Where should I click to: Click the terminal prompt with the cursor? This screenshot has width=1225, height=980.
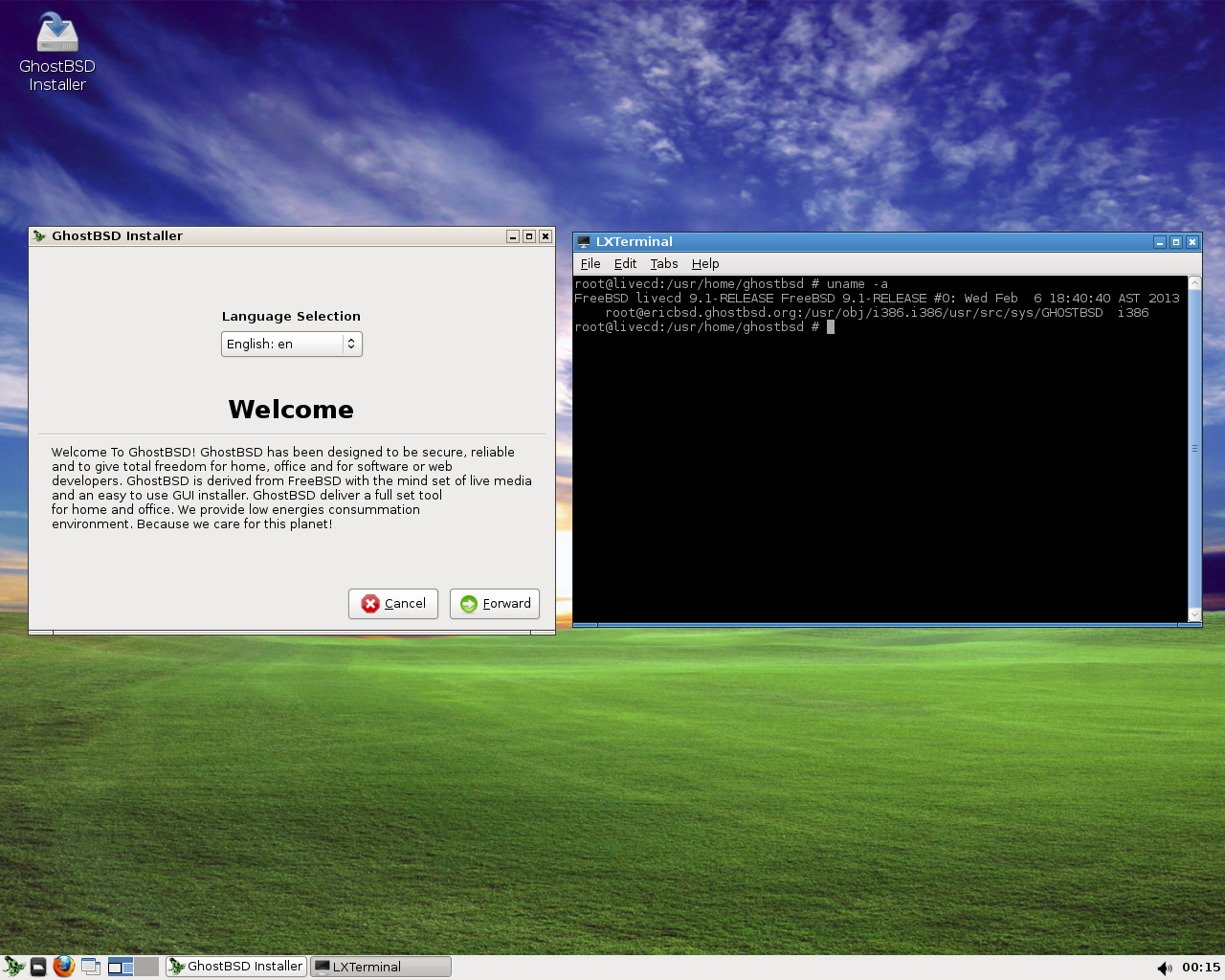[704, 327]
